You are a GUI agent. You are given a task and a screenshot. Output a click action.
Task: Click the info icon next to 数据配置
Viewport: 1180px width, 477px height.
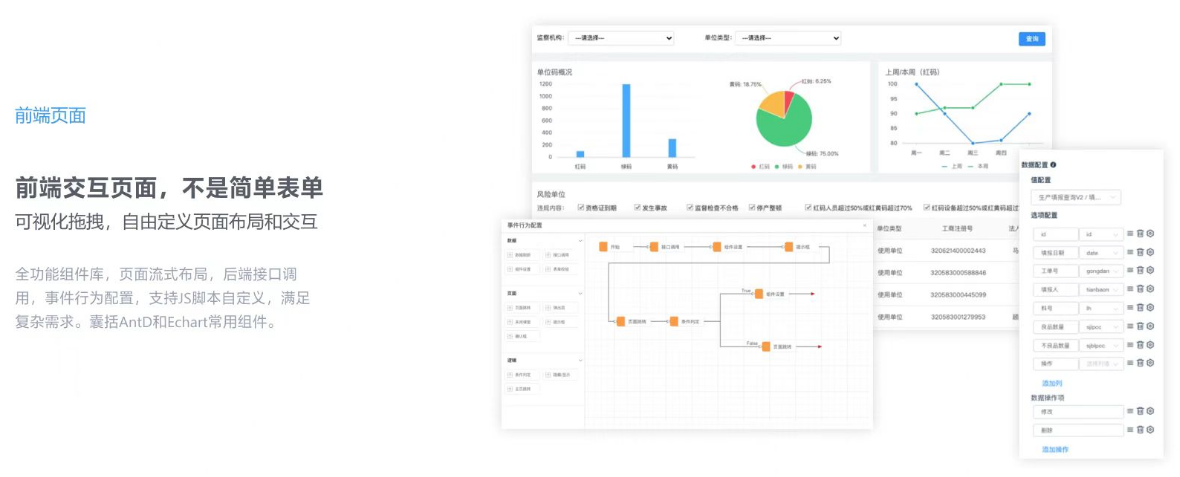coord(1054,164)
